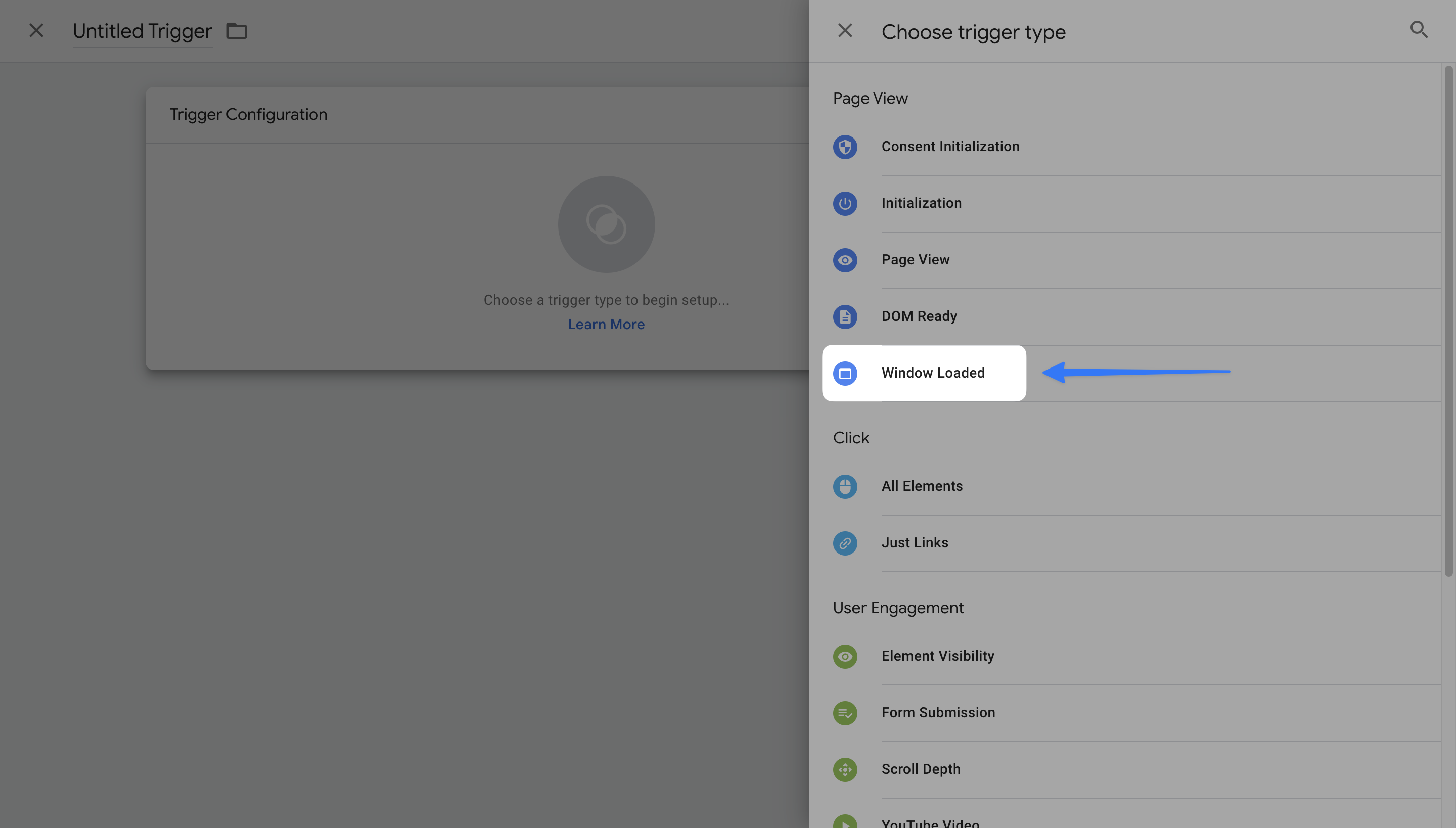
Task: Click the Consent Initialization shield icon
Action: pyautogui.click(x=845, y=147)
